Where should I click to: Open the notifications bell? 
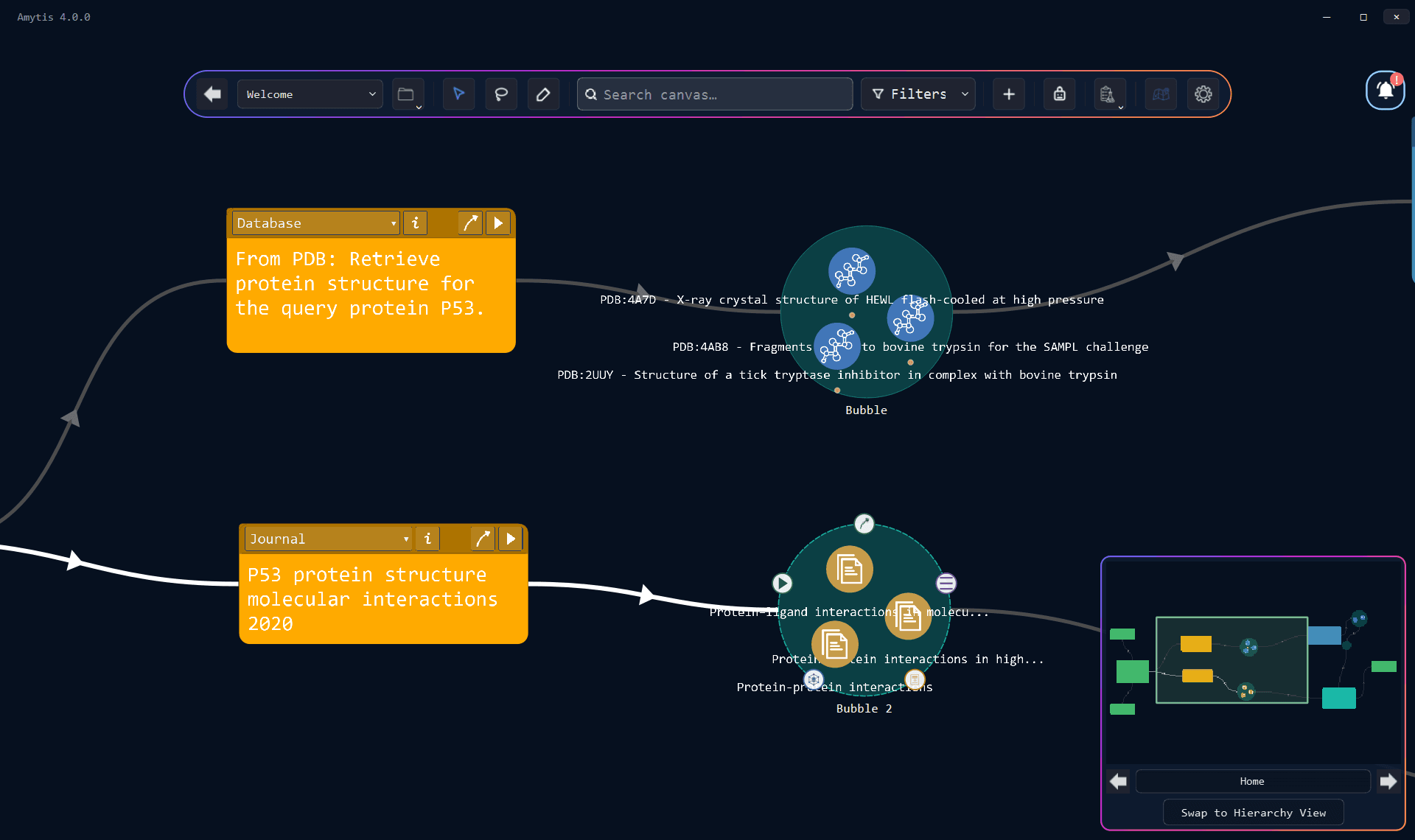[1385, 91]
